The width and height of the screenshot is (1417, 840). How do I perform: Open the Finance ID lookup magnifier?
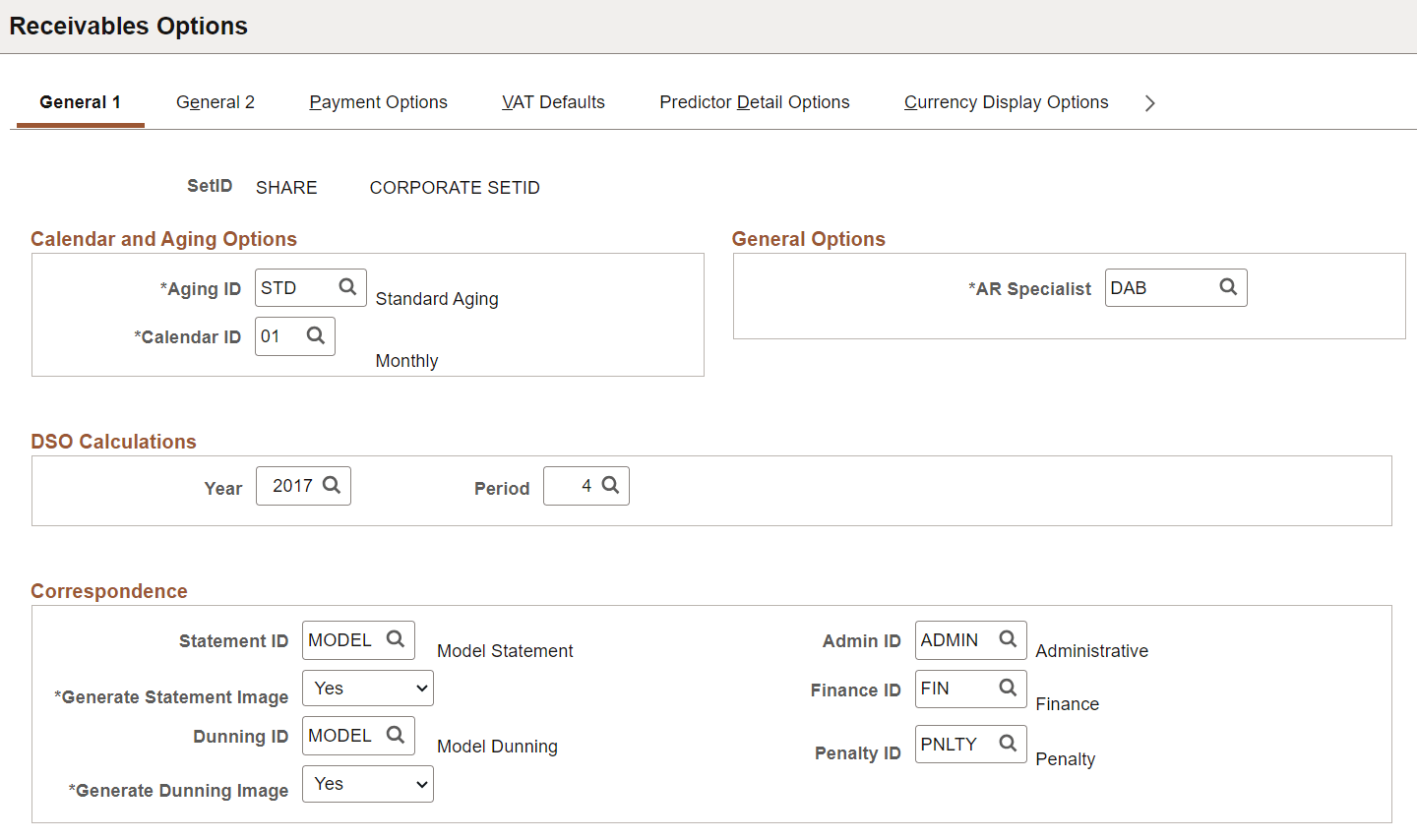pyautogui.click(x=1008, y=688)
